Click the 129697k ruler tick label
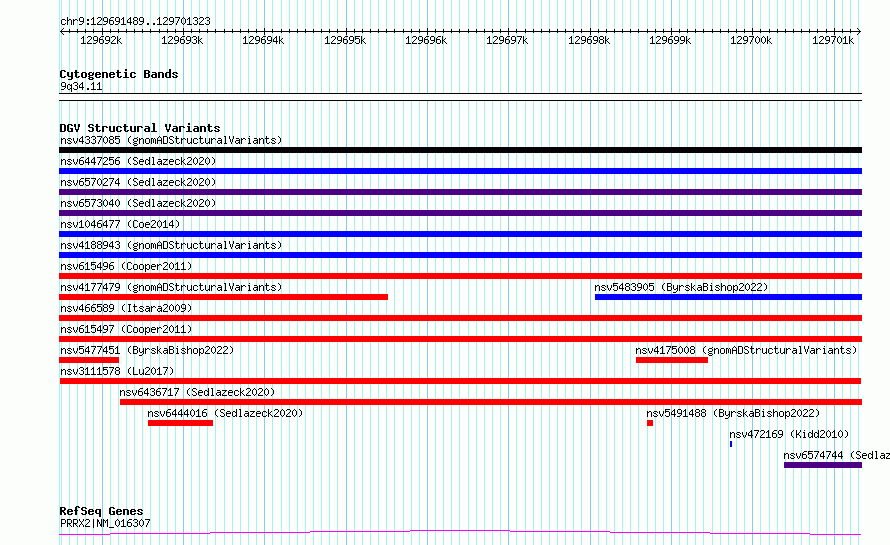890x545 pixels. 507,40
